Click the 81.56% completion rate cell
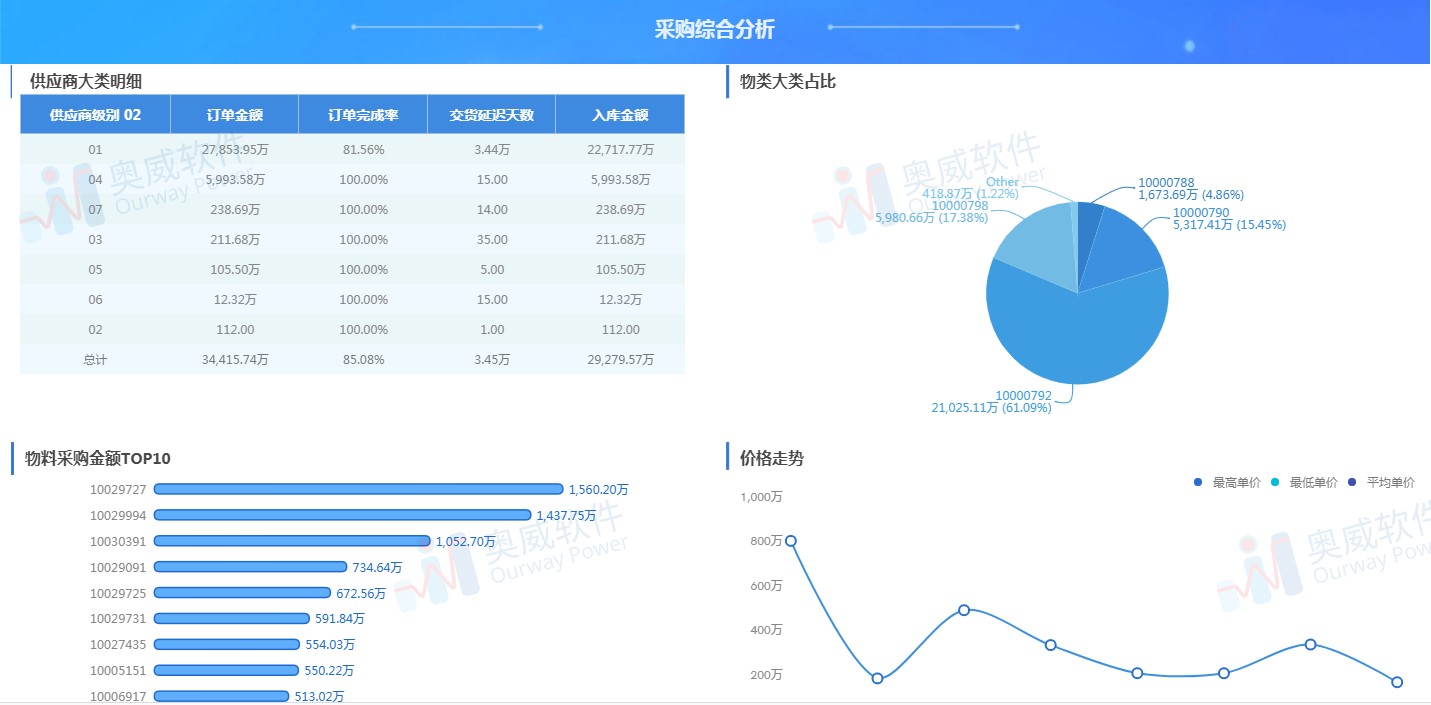 coord(363,150)
